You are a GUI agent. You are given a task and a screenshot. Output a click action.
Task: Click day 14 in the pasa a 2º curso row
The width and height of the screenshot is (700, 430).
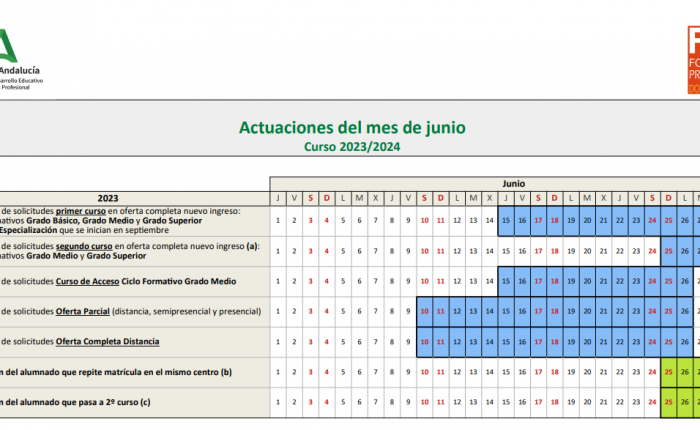pos(490,403)
